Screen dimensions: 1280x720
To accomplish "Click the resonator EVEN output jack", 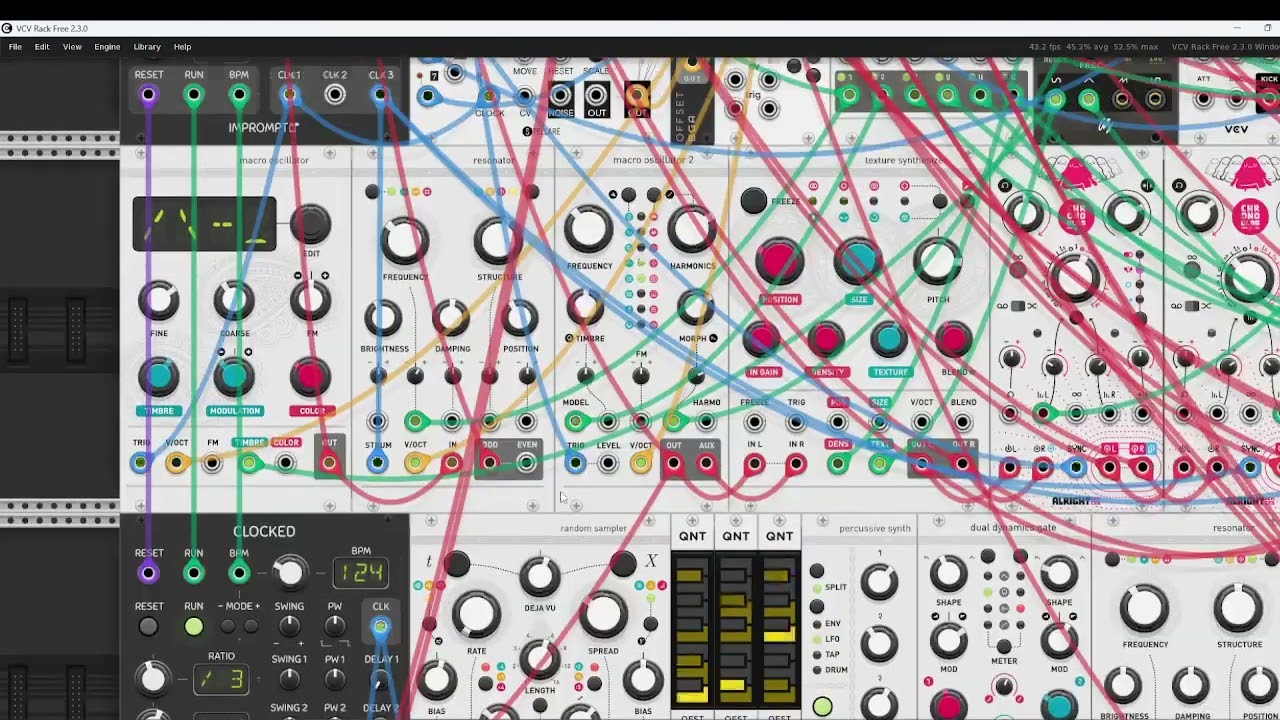I will click(x=526, y=462).
